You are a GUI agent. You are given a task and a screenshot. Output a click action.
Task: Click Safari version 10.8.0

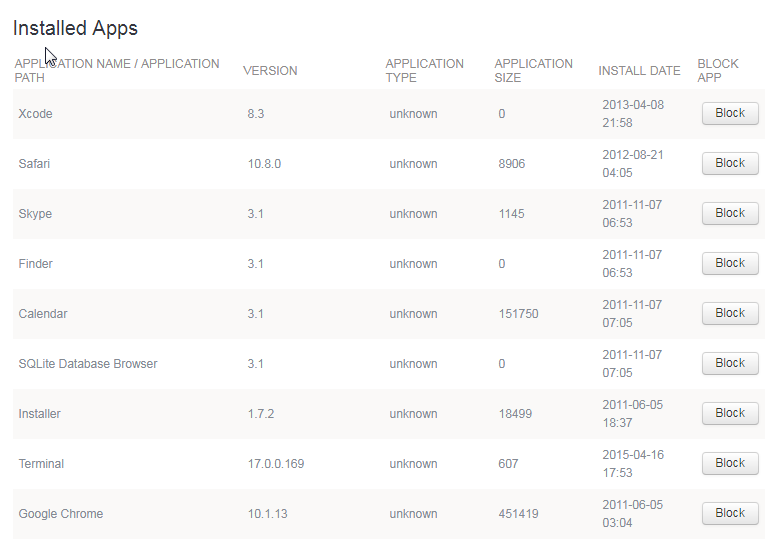[x=264, y=164]
